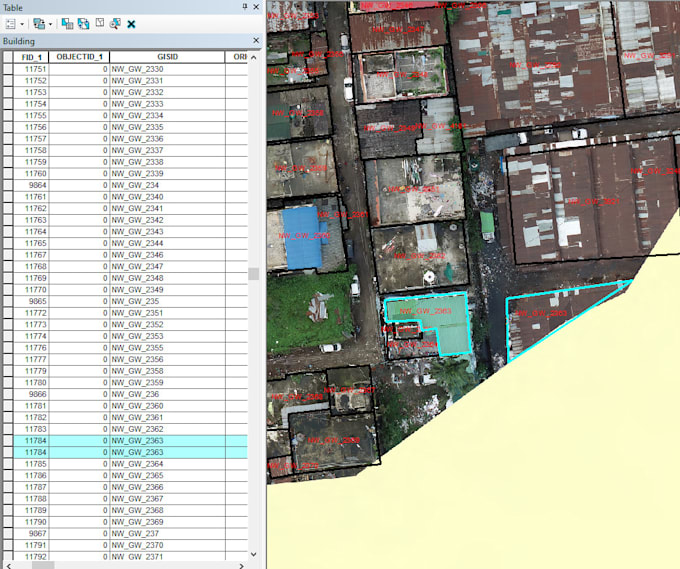Click the GISID cell NW_GW_2367

click(x=167, y=499)
